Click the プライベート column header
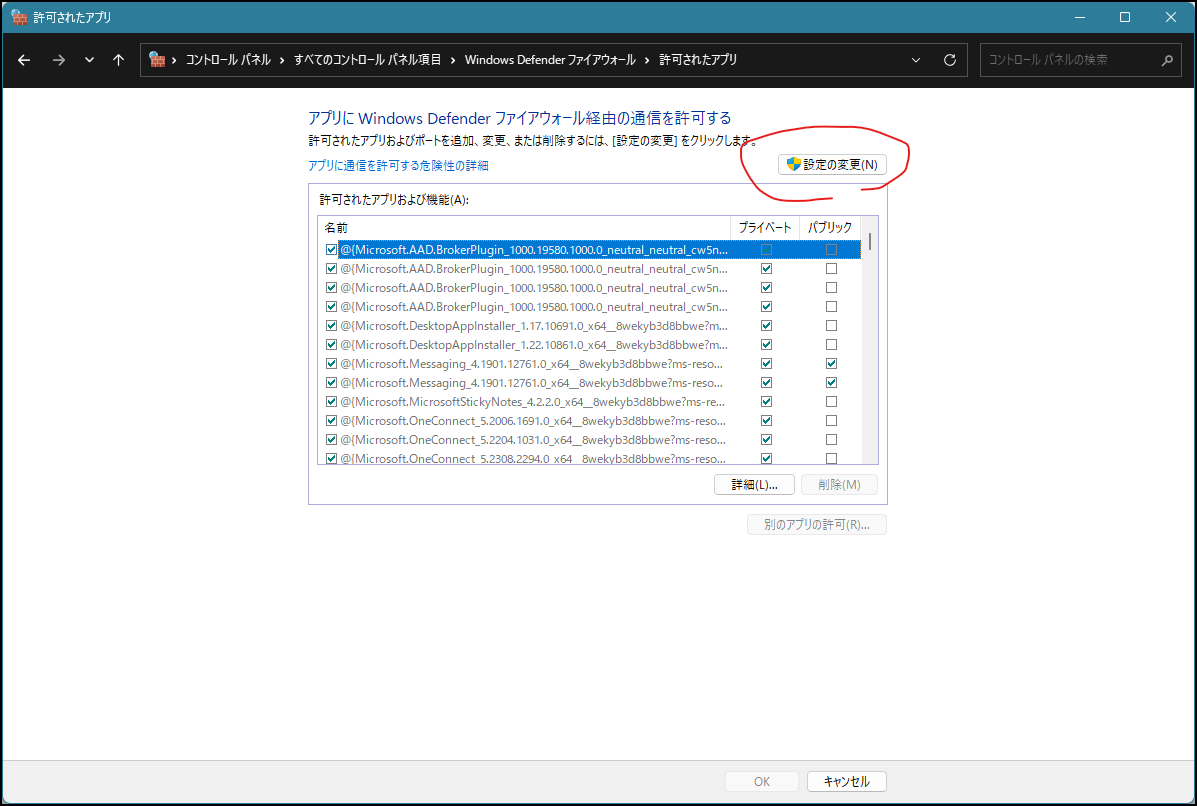Viewport: 1197px width, 806px height. [x=765, y=227]
